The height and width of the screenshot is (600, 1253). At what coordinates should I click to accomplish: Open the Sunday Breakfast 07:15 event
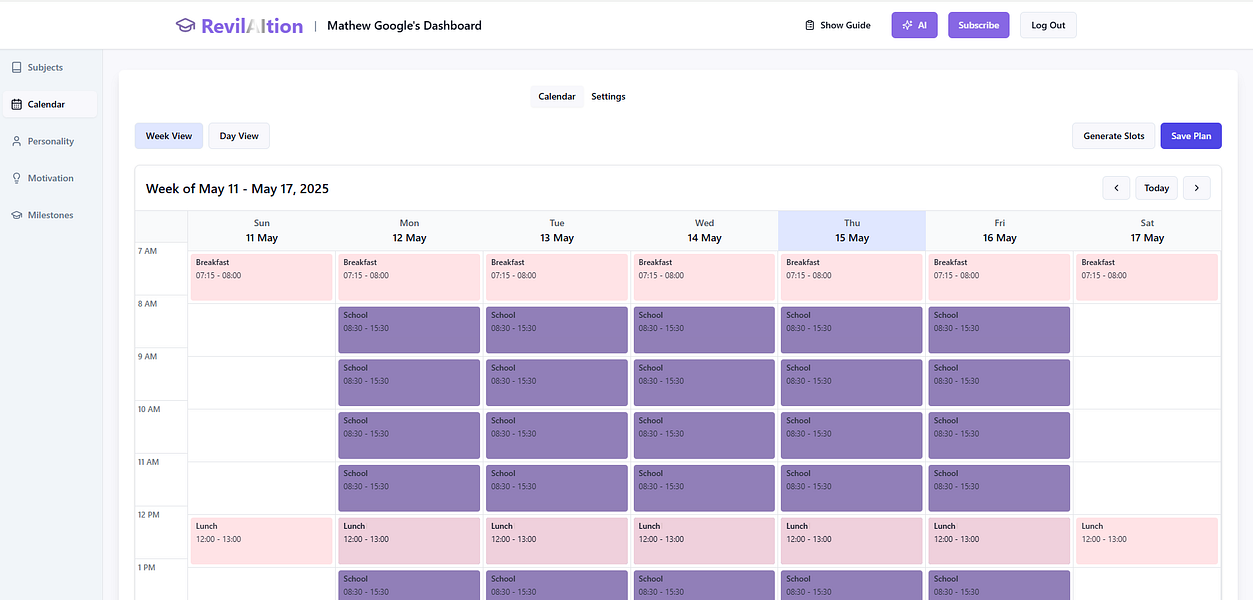(262, 277)
